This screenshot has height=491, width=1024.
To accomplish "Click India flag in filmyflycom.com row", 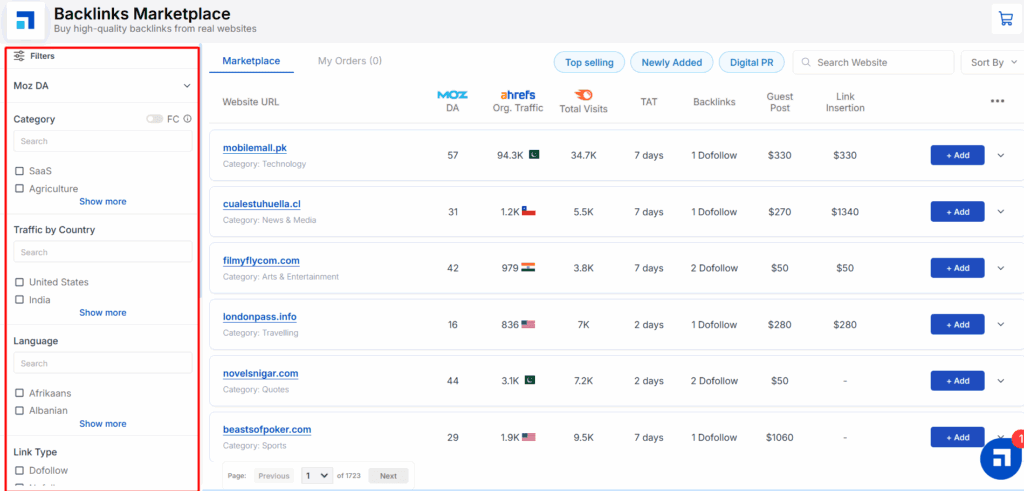I will (x=528, y=268).
